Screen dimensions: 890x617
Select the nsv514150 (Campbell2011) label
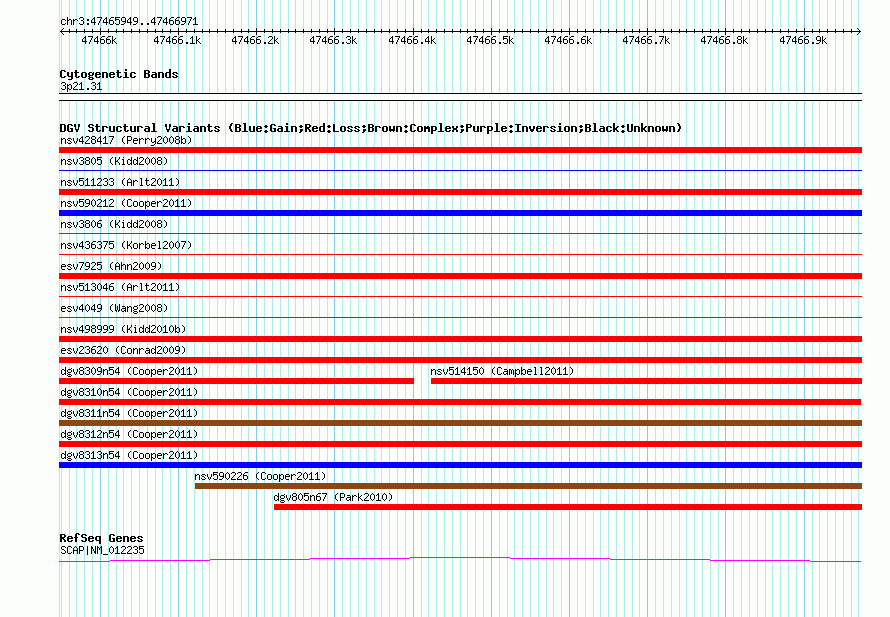(x=502, y=371)
